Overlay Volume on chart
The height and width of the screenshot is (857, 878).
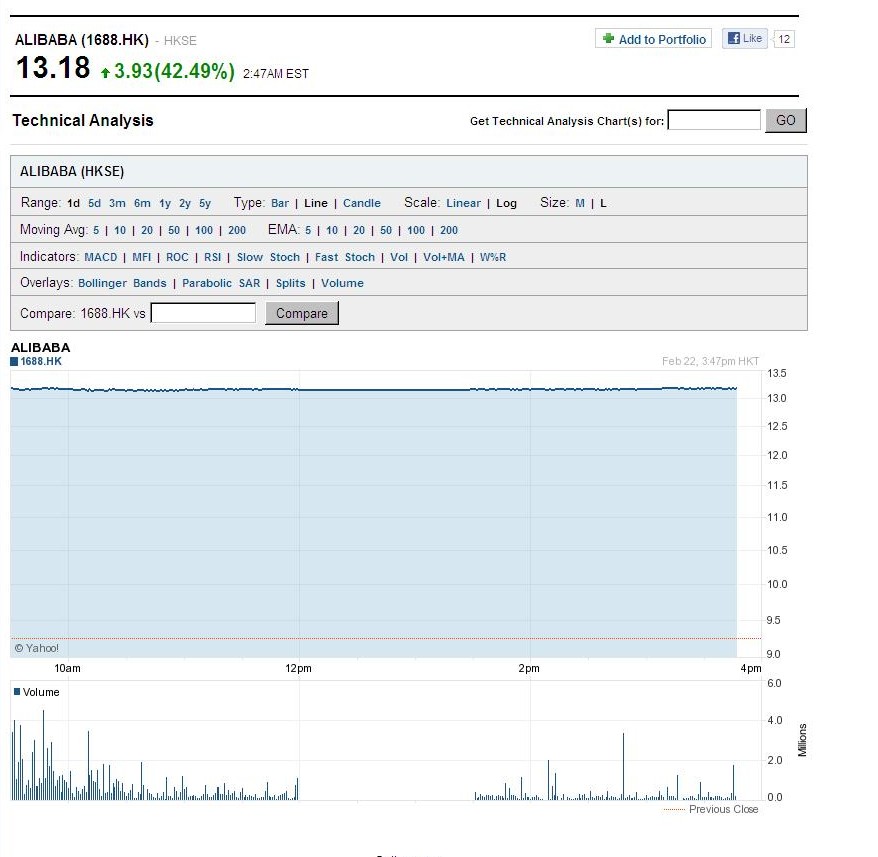coord(342,283)
